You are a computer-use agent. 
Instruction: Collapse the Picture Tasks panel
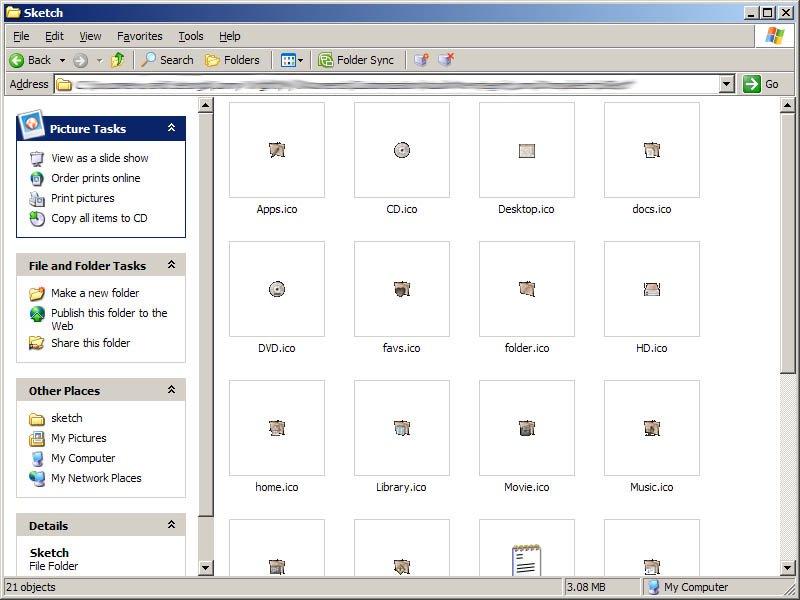(171, 128)
